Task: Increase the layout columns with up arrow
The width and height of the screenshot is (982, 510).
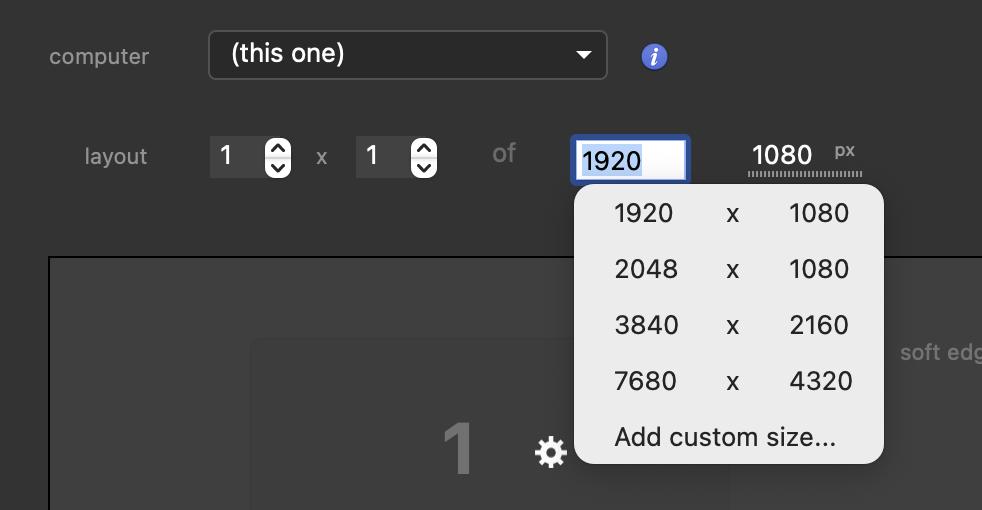Action: 278,147
